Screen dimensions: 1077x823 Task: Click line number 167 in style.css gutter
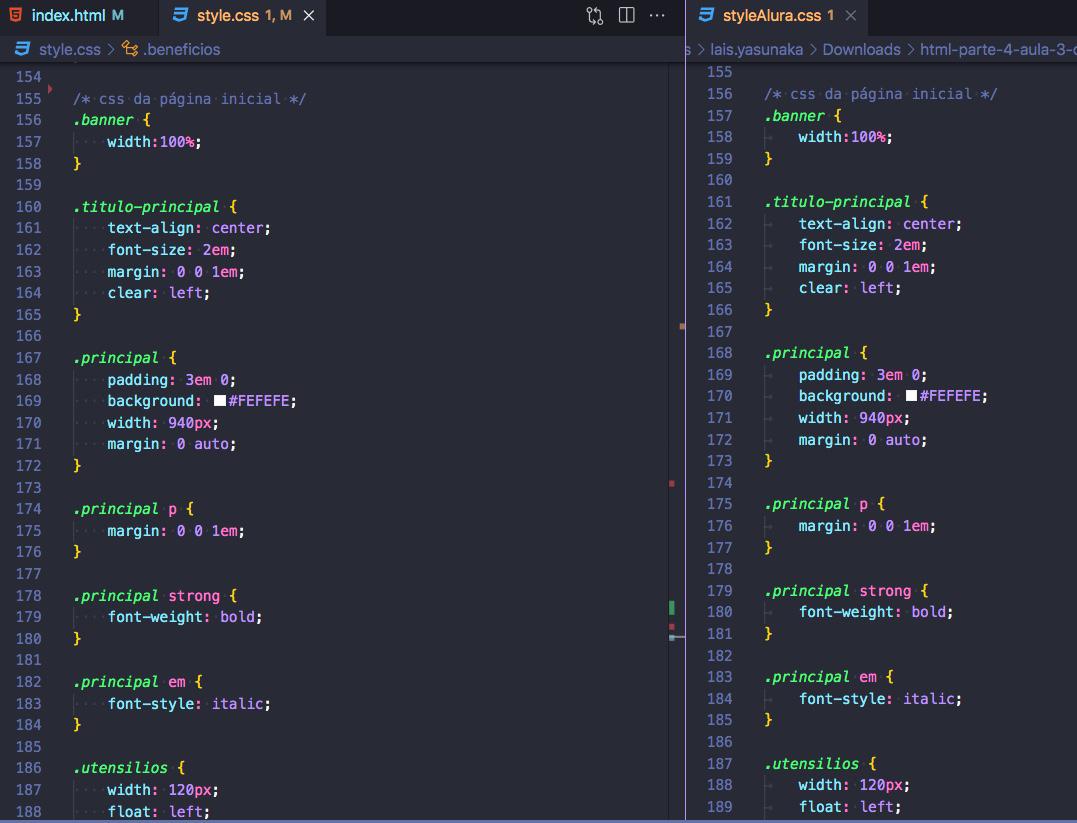28,358
